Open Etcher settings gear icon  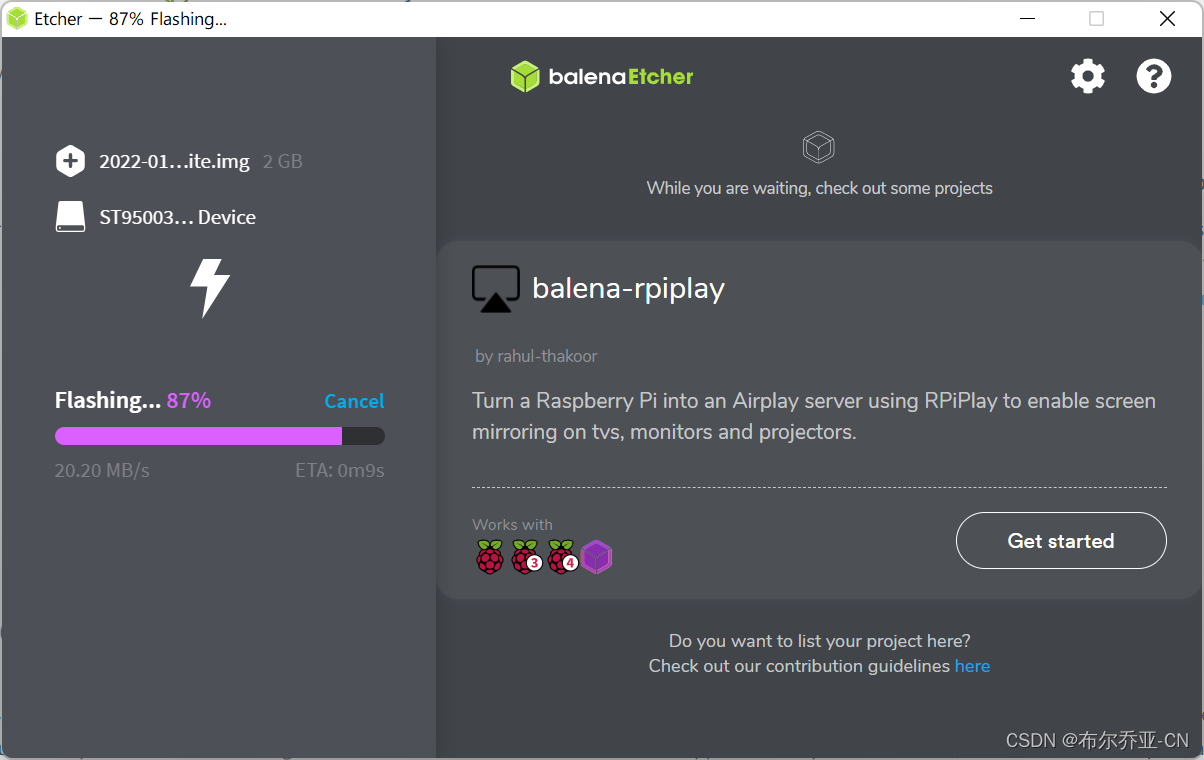[1088, 76]
